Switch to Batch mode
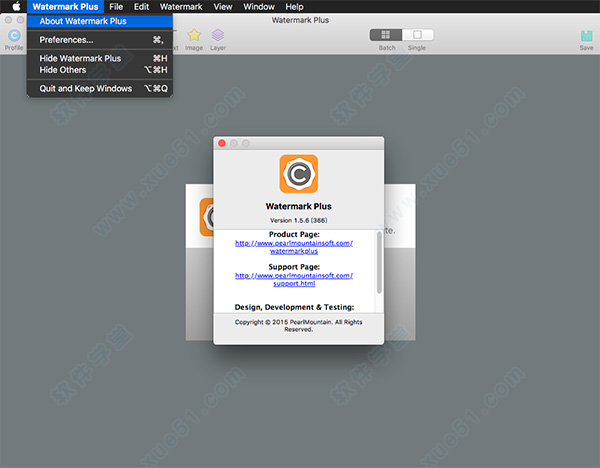This screenshot has width=600, height=468. (386, 35)
